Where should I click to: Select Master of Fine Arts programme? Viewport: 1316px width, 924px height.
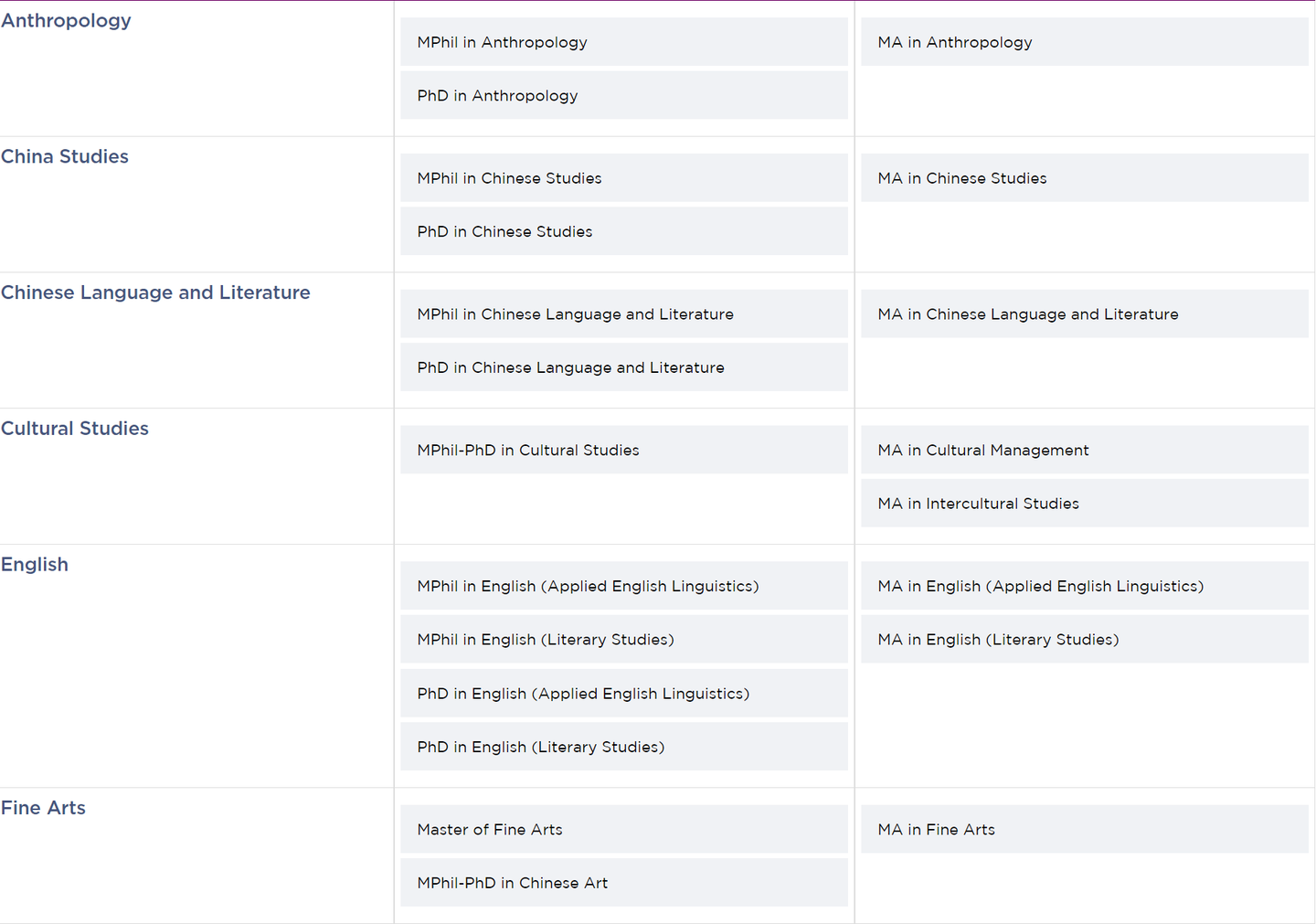624,829
